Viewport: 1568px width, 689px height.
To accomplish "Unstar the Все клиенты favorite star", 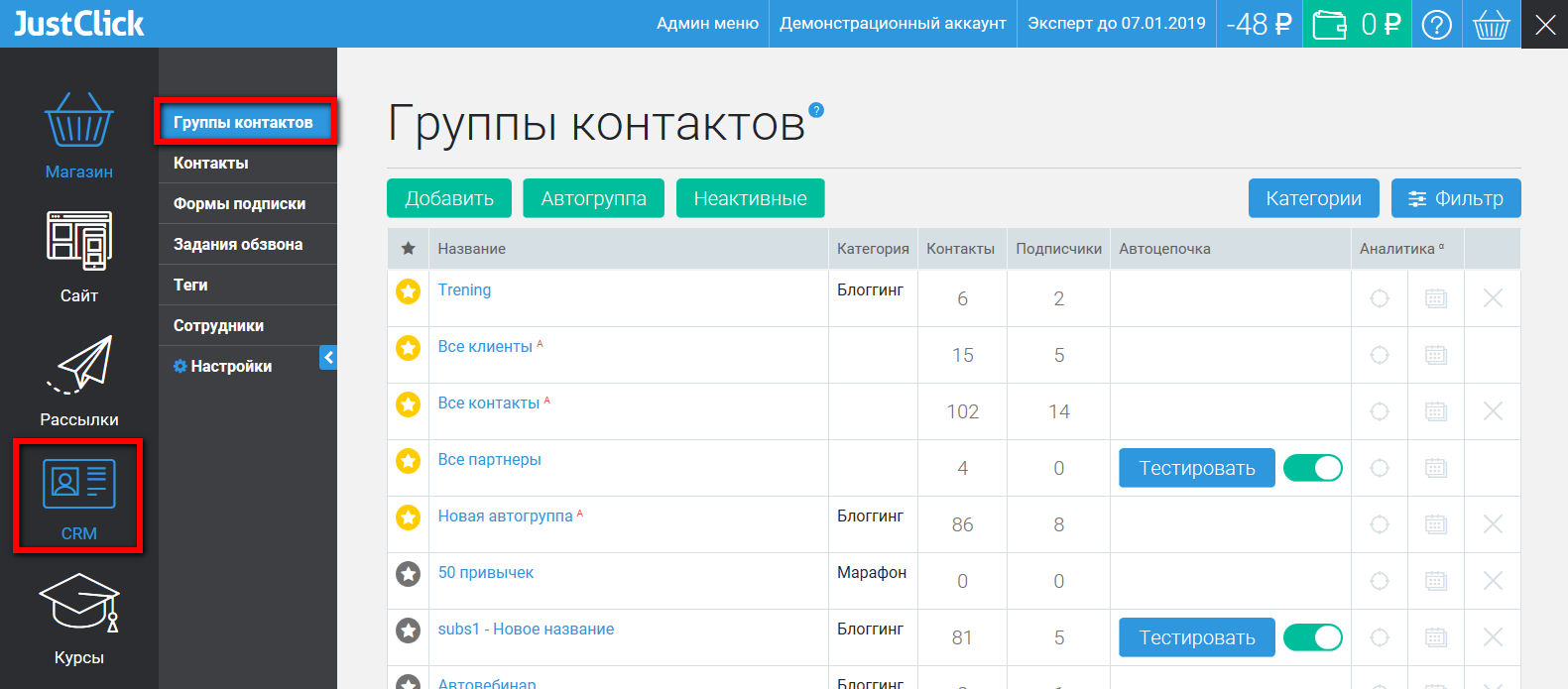I will click(x=408, y=347).
